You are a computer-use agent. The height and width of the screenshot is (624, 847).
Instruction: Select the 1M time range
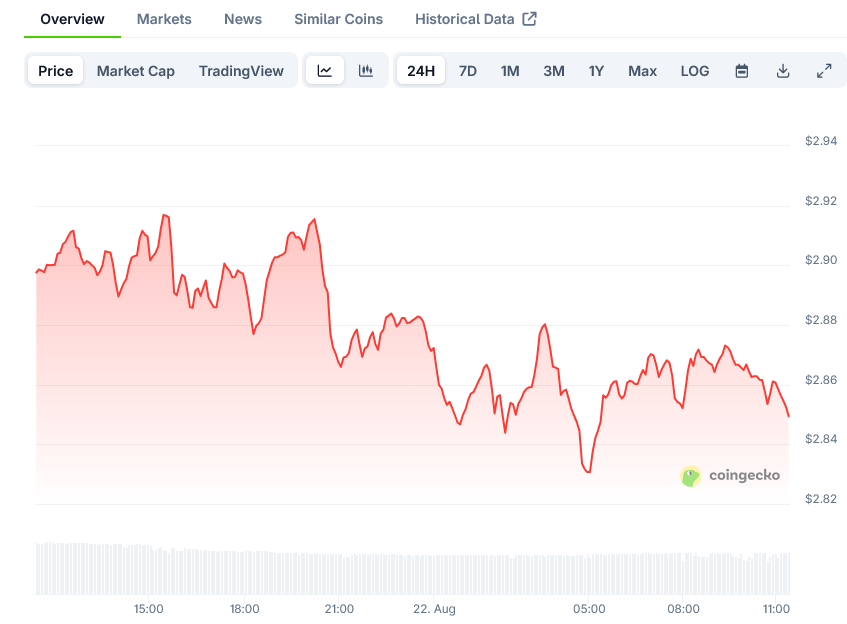(510, 71)
